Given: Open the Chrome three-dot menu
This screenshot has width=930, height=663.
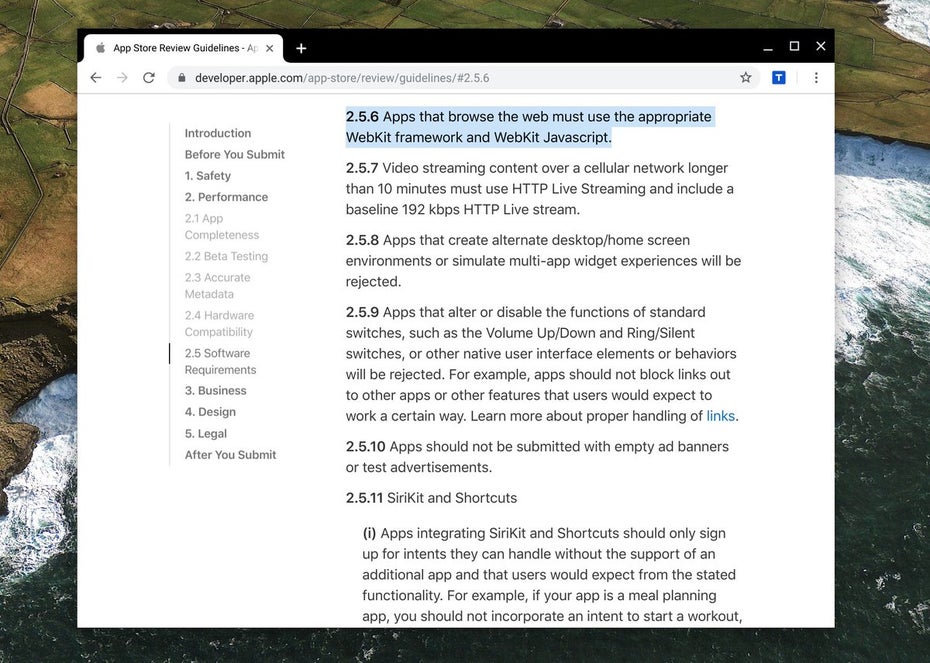Looking at the screenshot, I should tap(816, 78).
